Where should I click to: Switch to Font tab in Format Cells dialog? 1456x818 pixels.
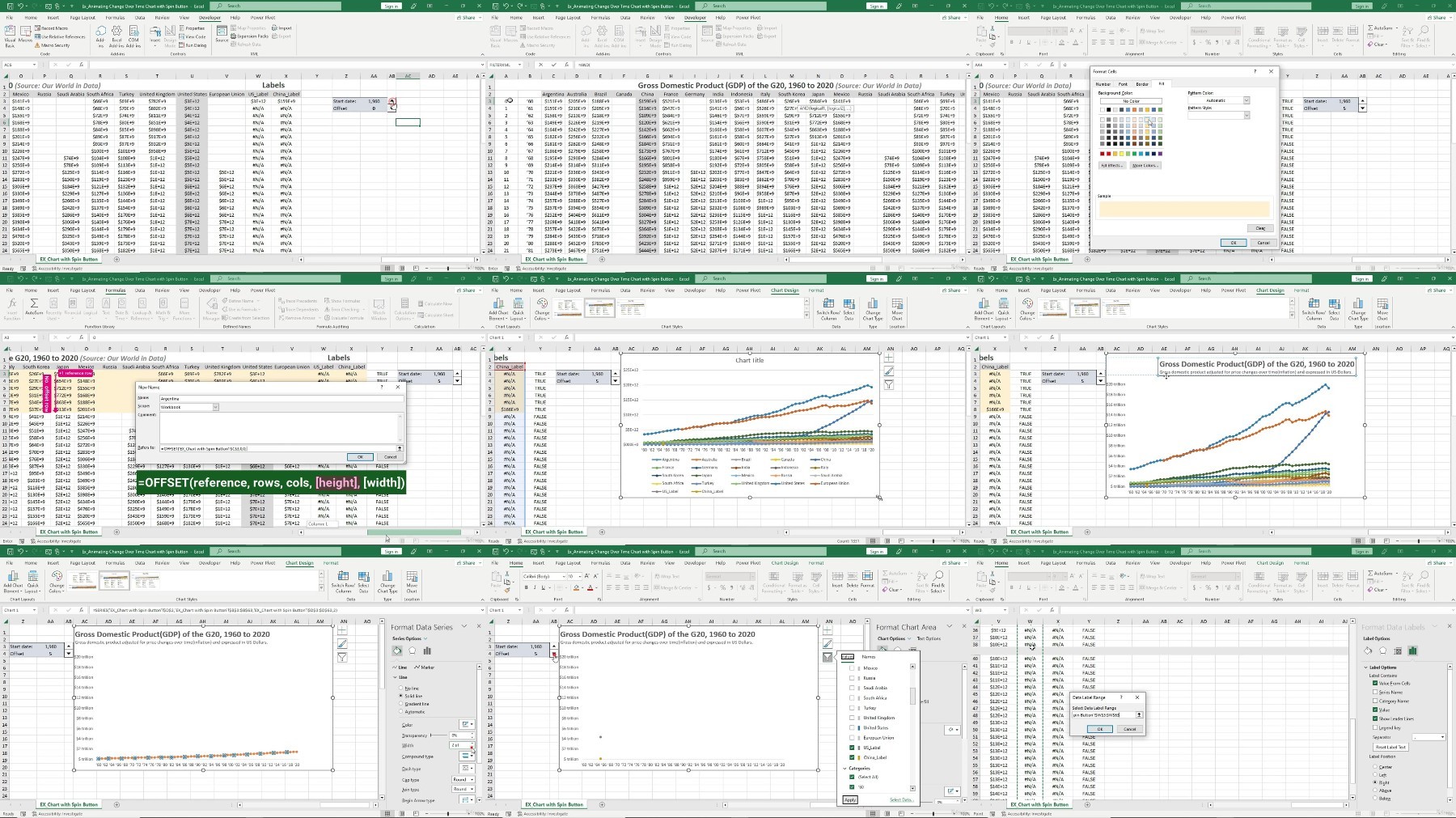point(1123,84)
